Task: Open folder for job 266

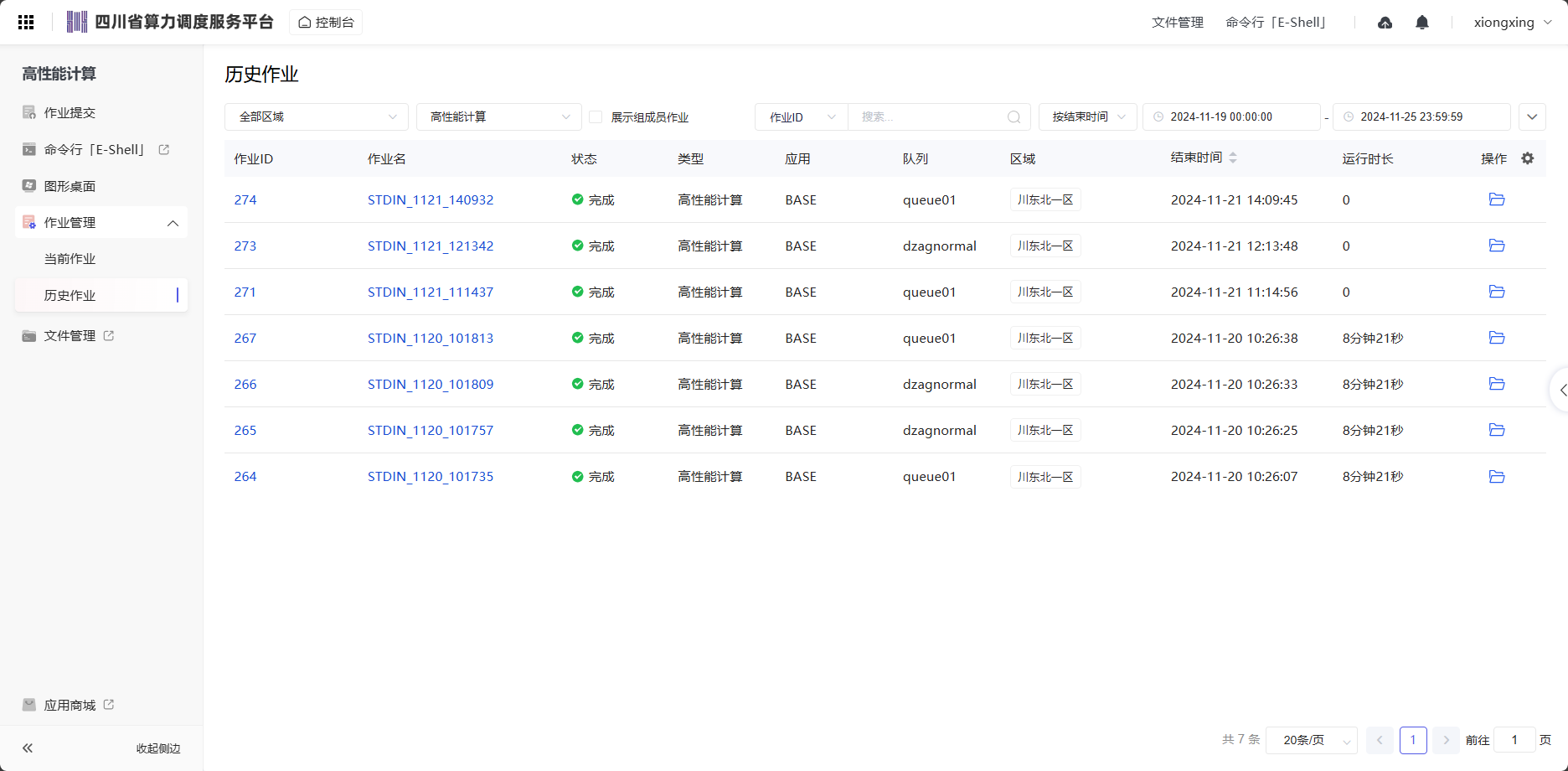Action: tap(1497, 384)
